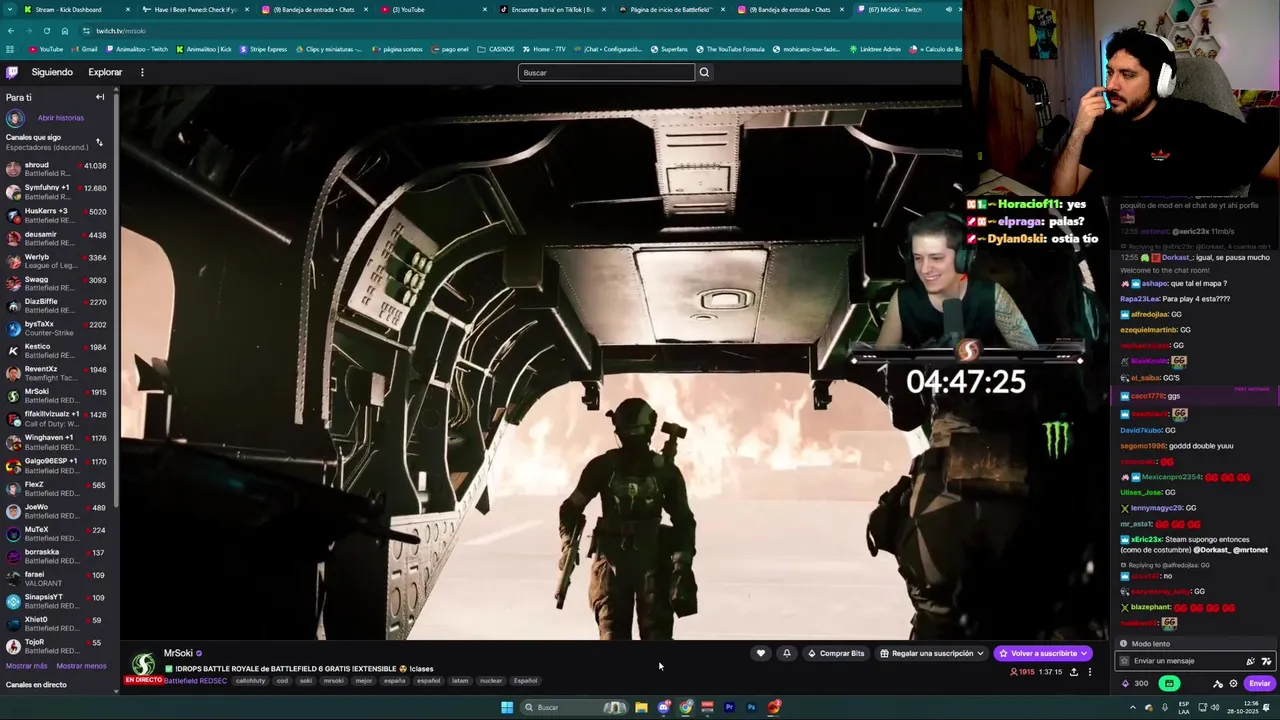Open the MrSoki channel in sidebar
Viewport: 1280px width, 720px height.
[57, 396]
